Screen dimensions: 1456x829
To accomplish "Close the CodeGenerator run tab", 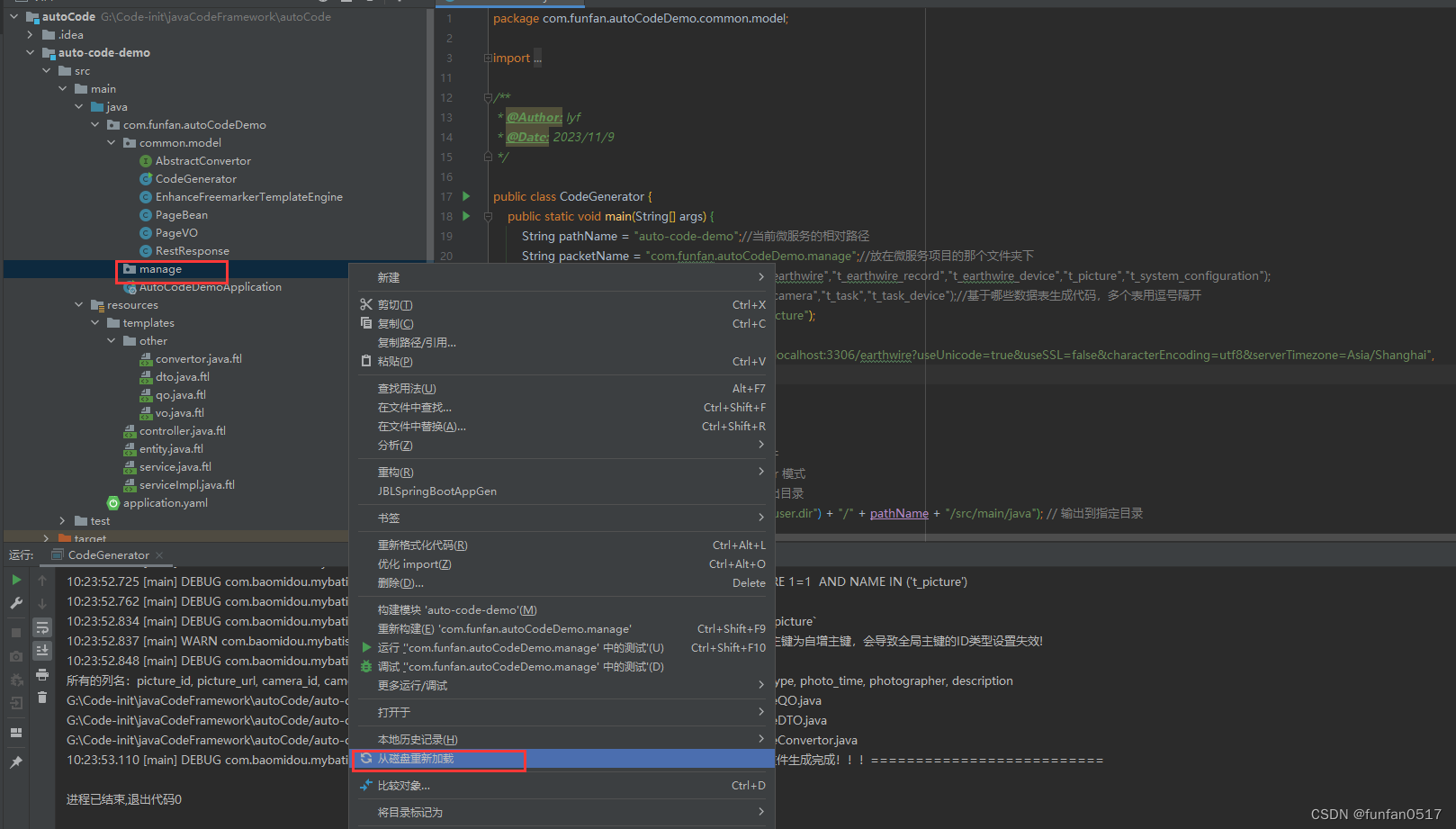I will (x=159, y=555).
